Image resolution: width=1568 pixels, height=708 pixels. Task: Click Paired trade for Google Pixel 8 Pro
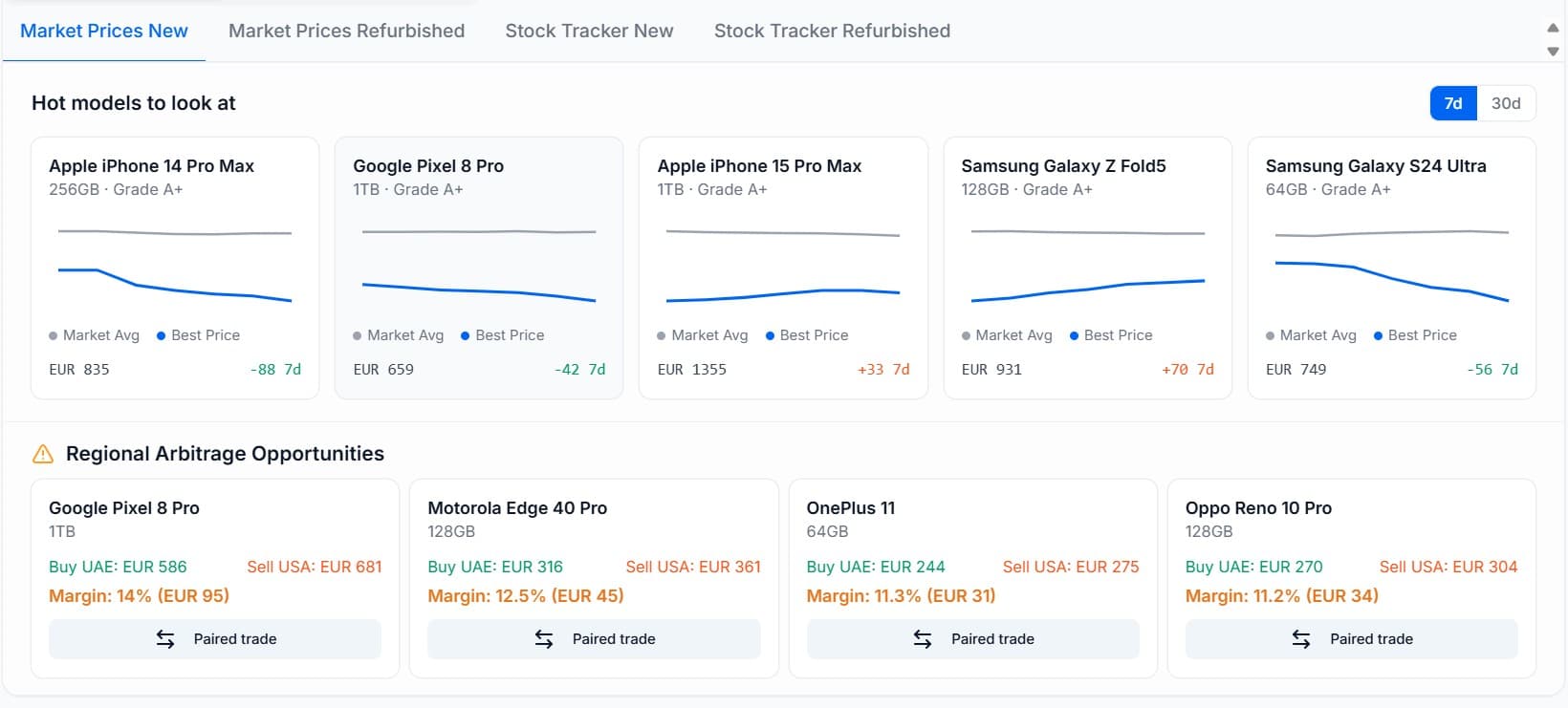click(215, 639)
